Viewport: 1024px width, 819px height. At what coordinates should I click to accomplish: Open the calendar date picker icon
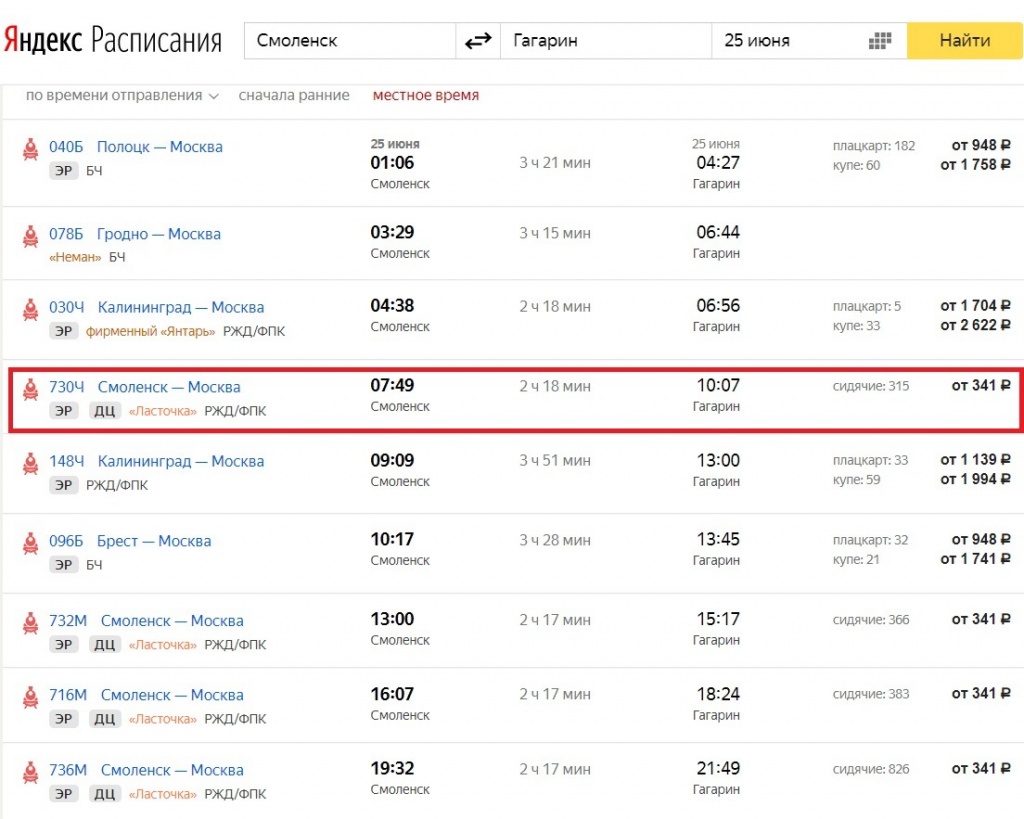click(879, 41)
